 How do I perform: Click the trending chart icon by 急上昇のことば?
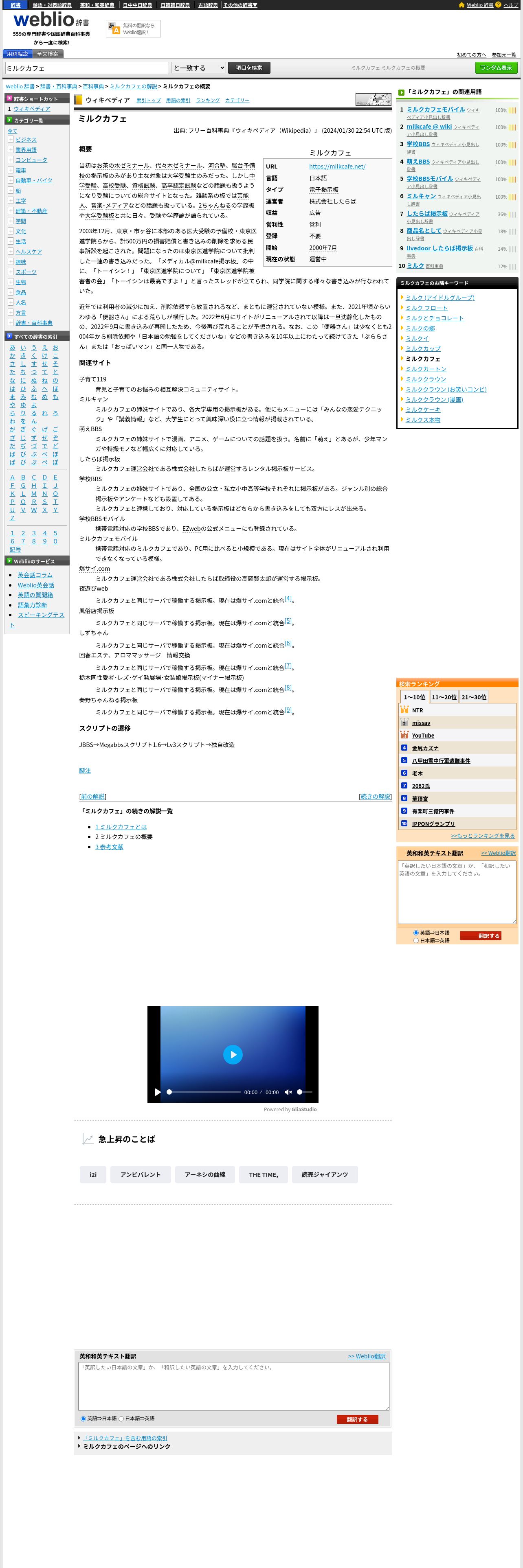click(88, 1139)
